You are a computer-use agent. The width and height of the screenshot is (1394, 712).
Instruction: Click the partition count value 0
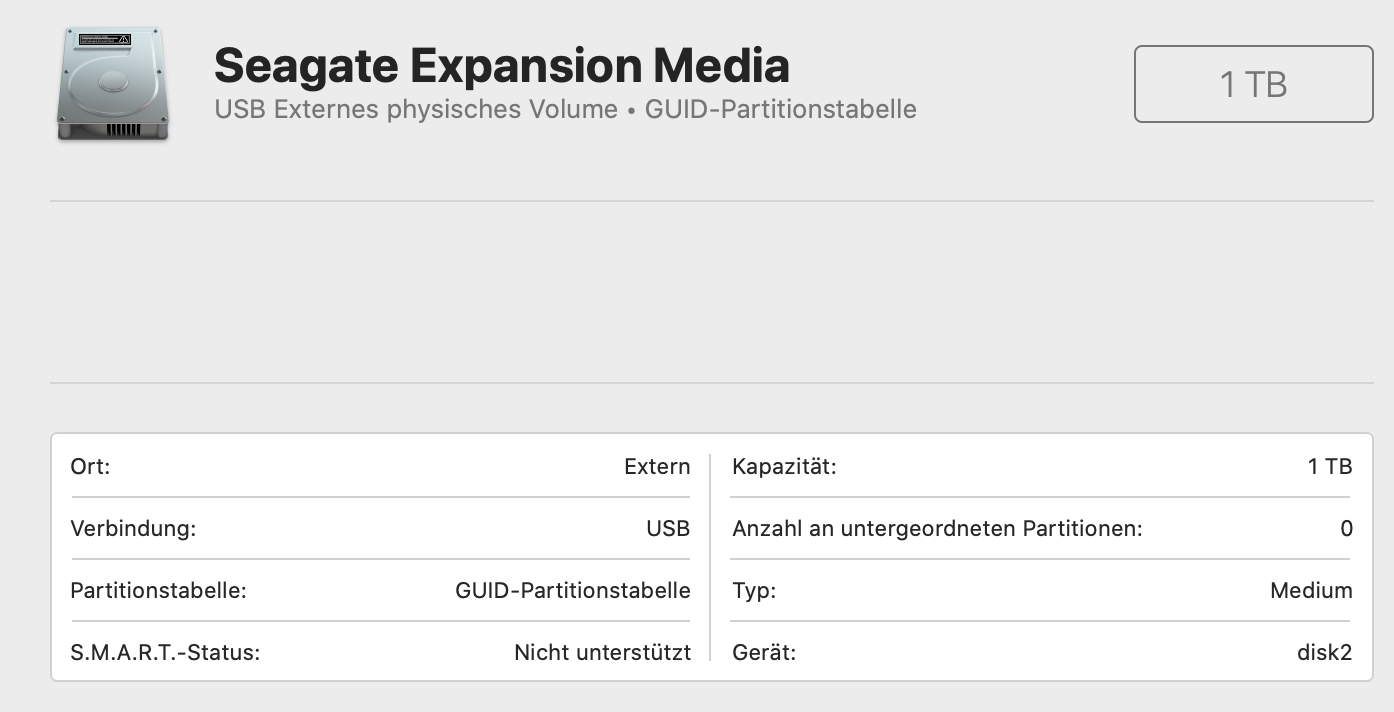tap(1346, 529)
